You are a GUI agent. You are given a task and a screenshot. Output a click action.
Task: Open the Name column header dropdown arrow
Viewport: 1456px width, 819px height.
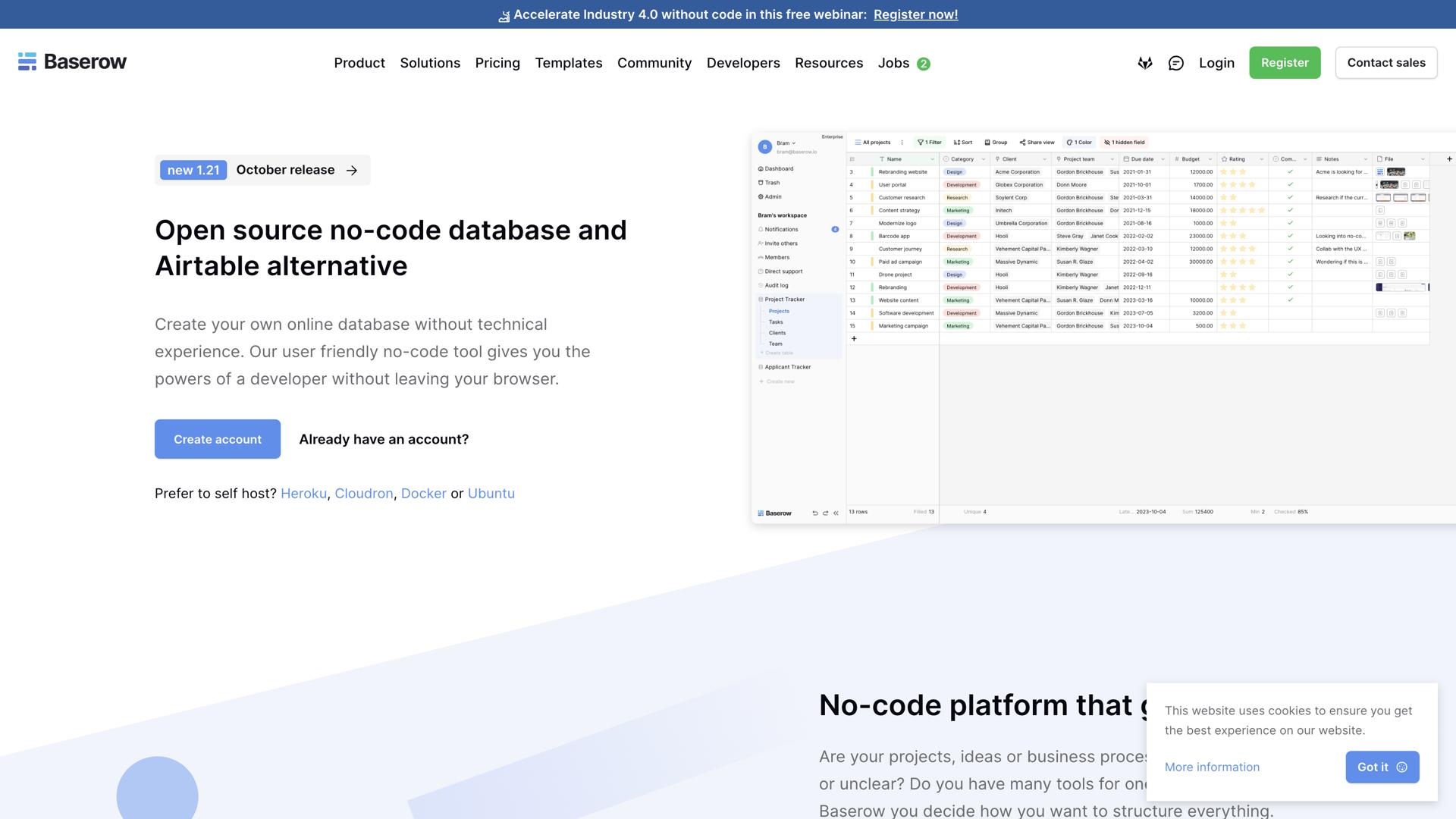pyautogui.click(x=932, y=159)
